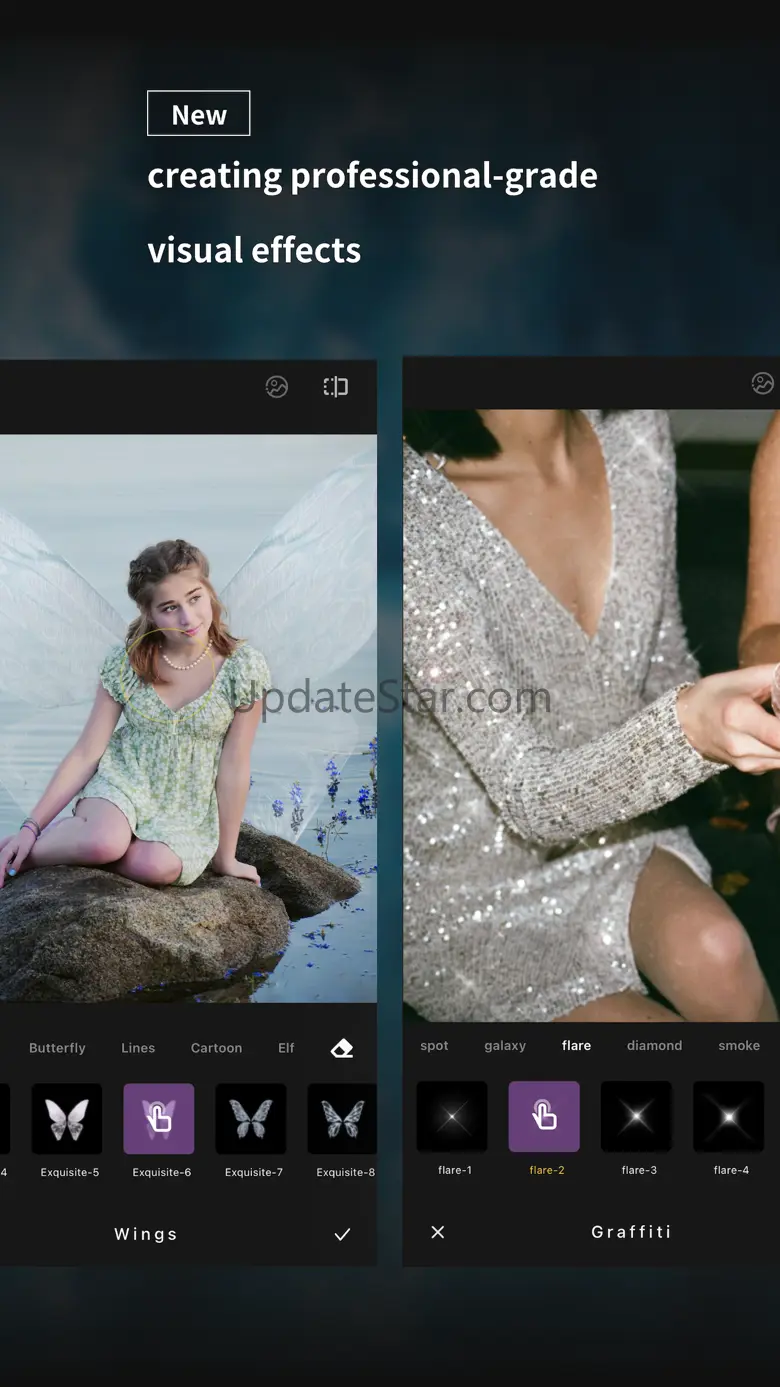Screen dimensions: 780x1387
Task: Switch to the Lines wings tab
Action: [x=138, y=1048]
